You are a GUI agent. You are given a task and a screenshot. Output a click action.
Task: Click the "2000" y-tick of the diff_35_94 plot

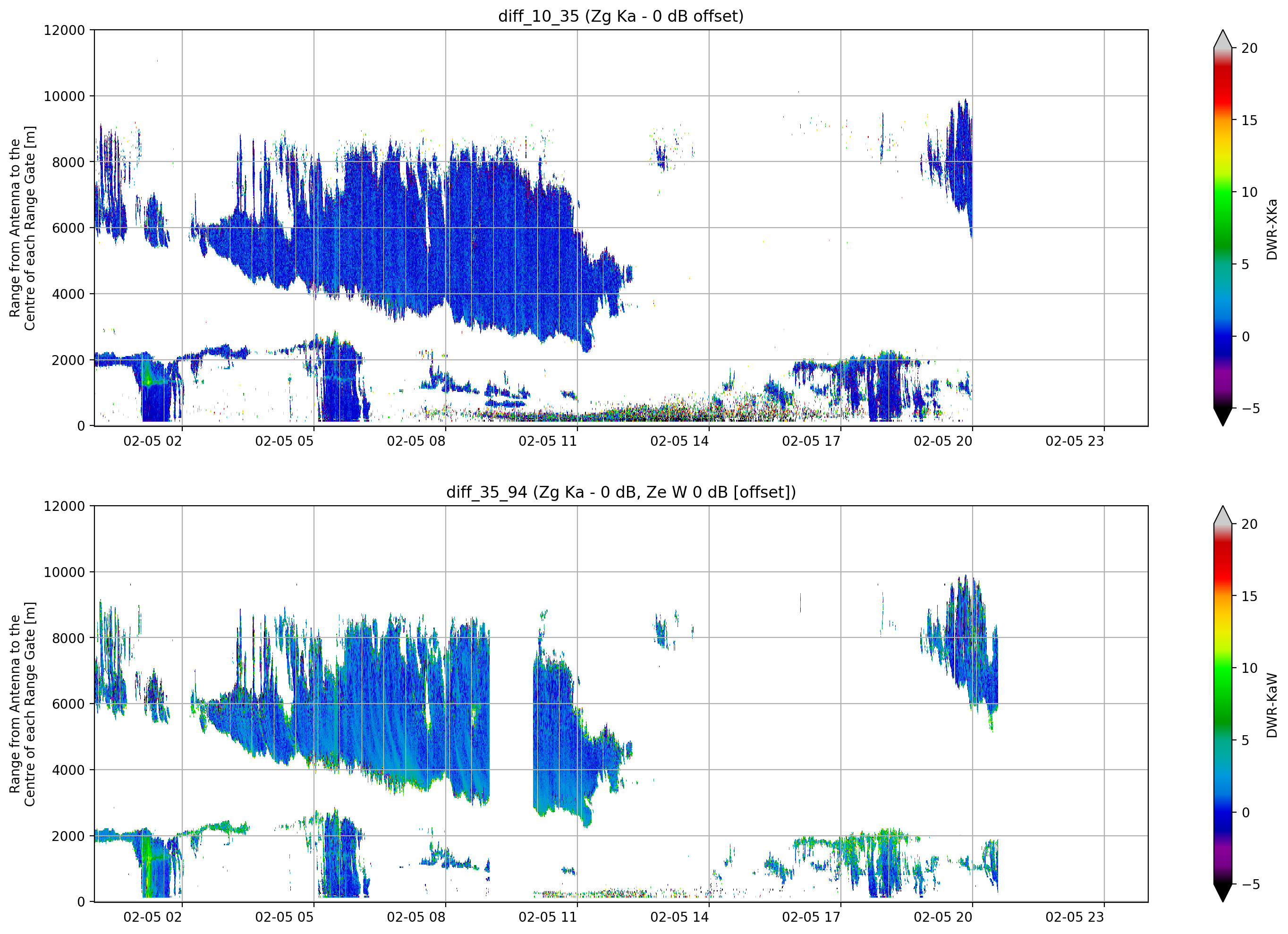[68, 836]
